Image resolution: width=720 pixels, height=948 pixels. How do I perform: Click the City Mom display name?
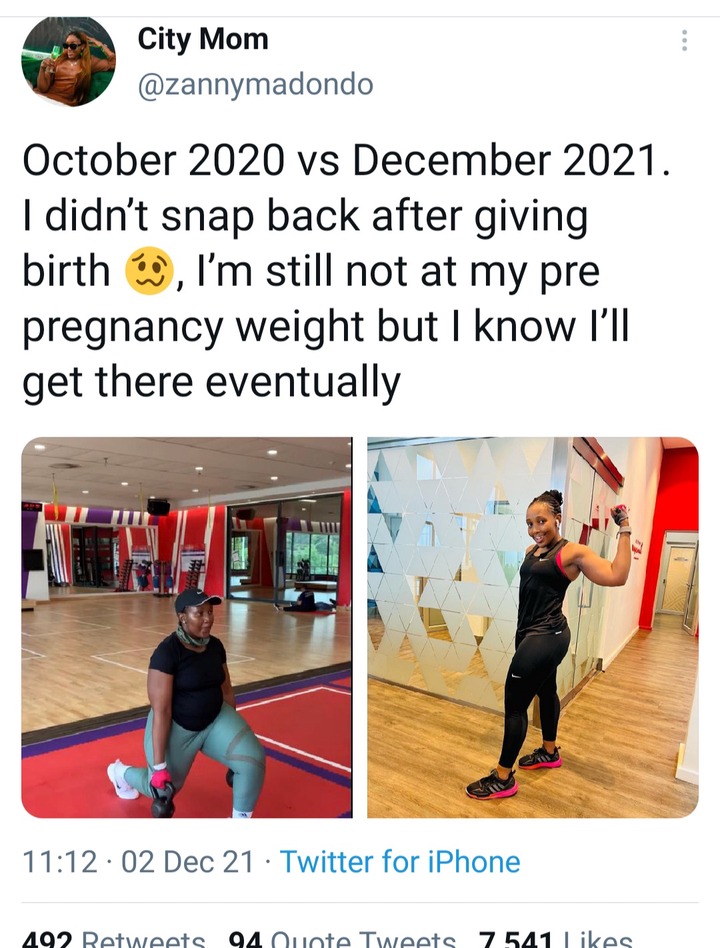(x=203, y=39)
